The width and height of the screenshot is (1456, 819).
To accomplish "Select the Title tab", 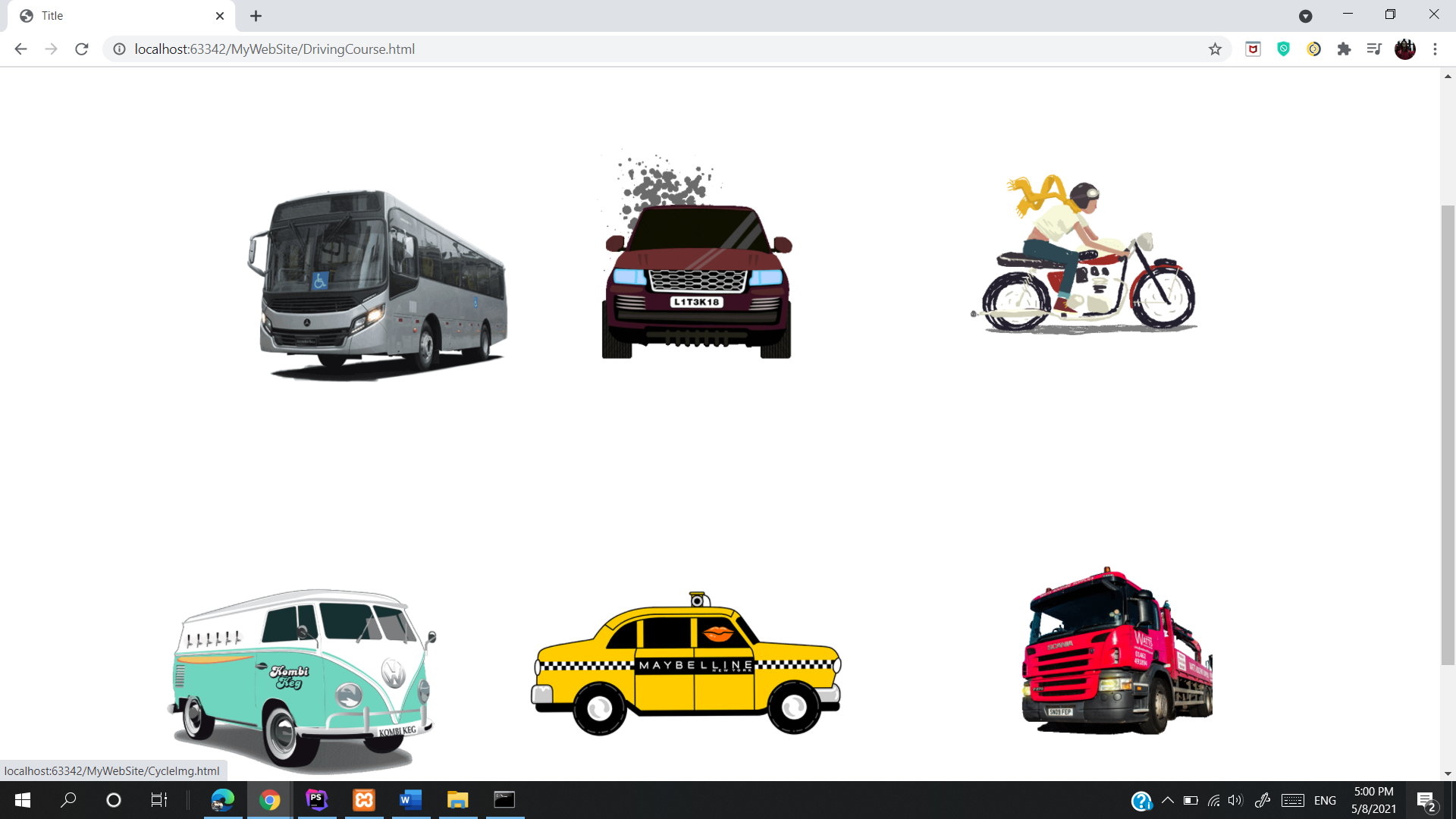I will click(x=121, y=16).
